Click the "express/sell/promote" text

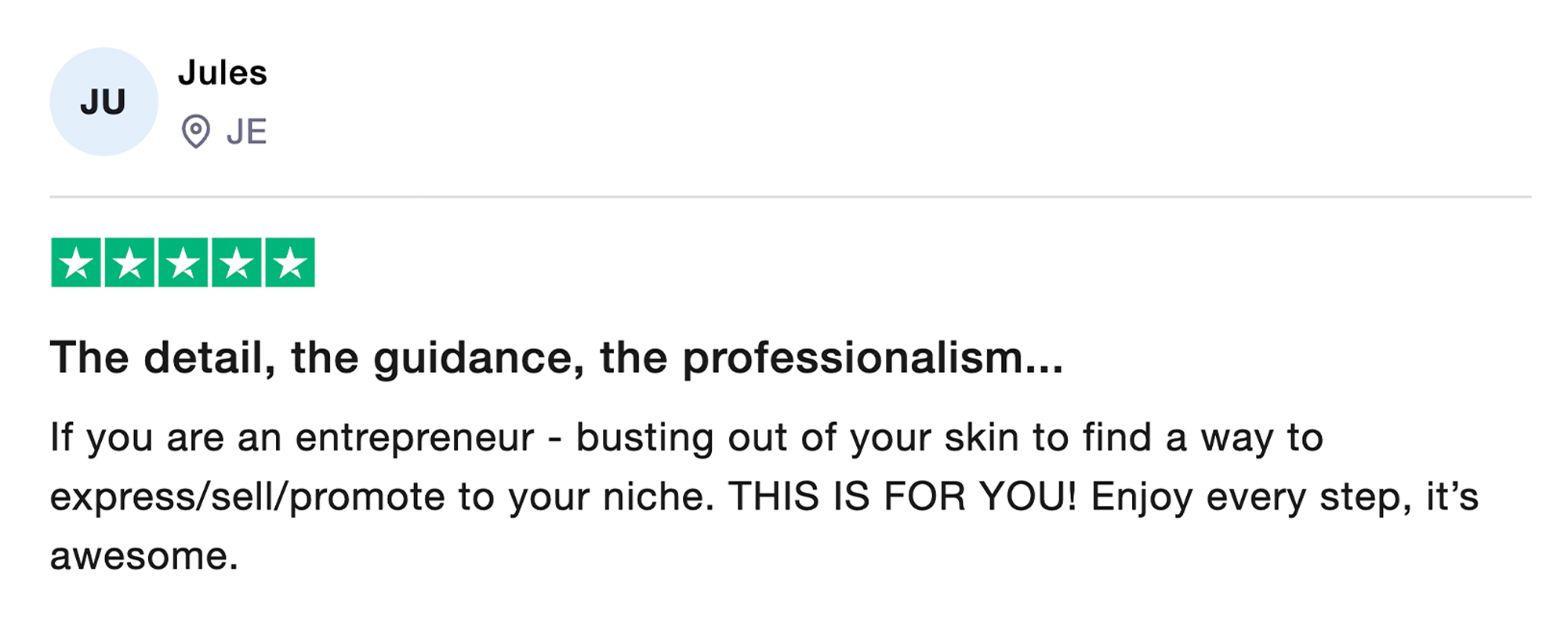(247, 497)
